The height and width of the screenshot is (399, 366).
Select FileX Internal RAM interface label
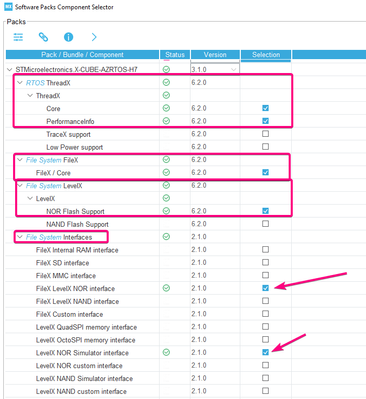[x=77, y=250]
